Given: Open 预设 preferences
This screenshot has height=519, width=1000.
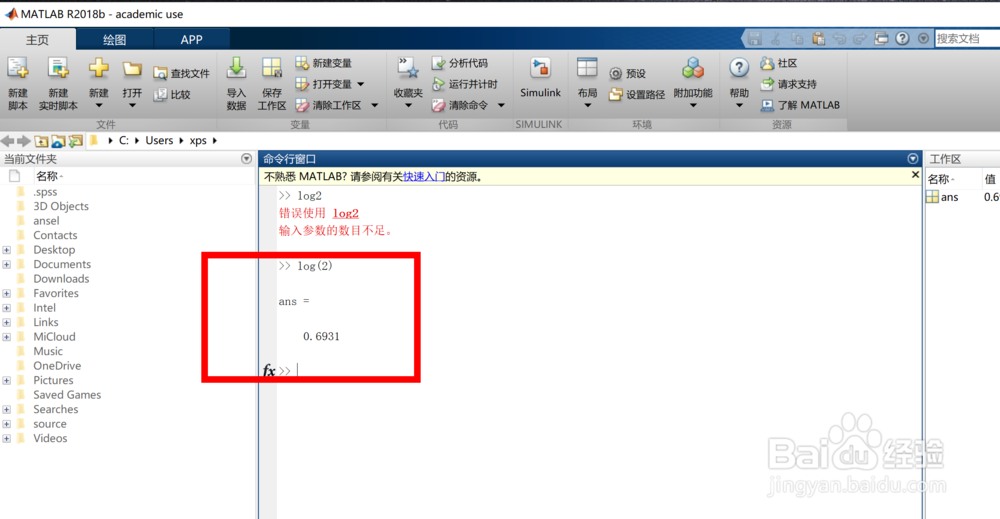Looking at the screenshot, I should tap(628, 74).
